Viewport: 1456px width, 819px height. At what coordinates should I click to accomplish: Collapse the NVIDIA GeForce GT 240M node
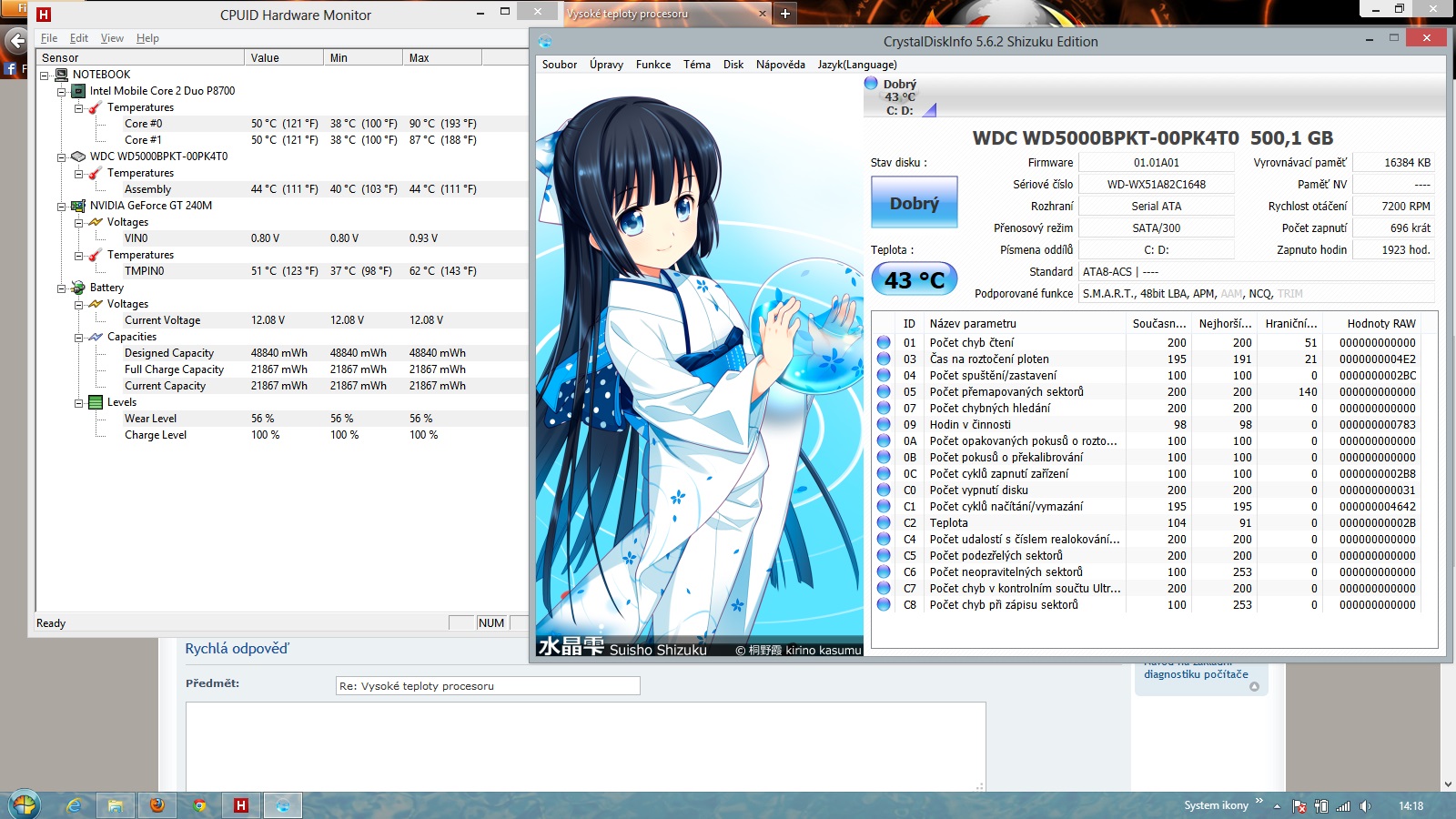tap(61, 207)
